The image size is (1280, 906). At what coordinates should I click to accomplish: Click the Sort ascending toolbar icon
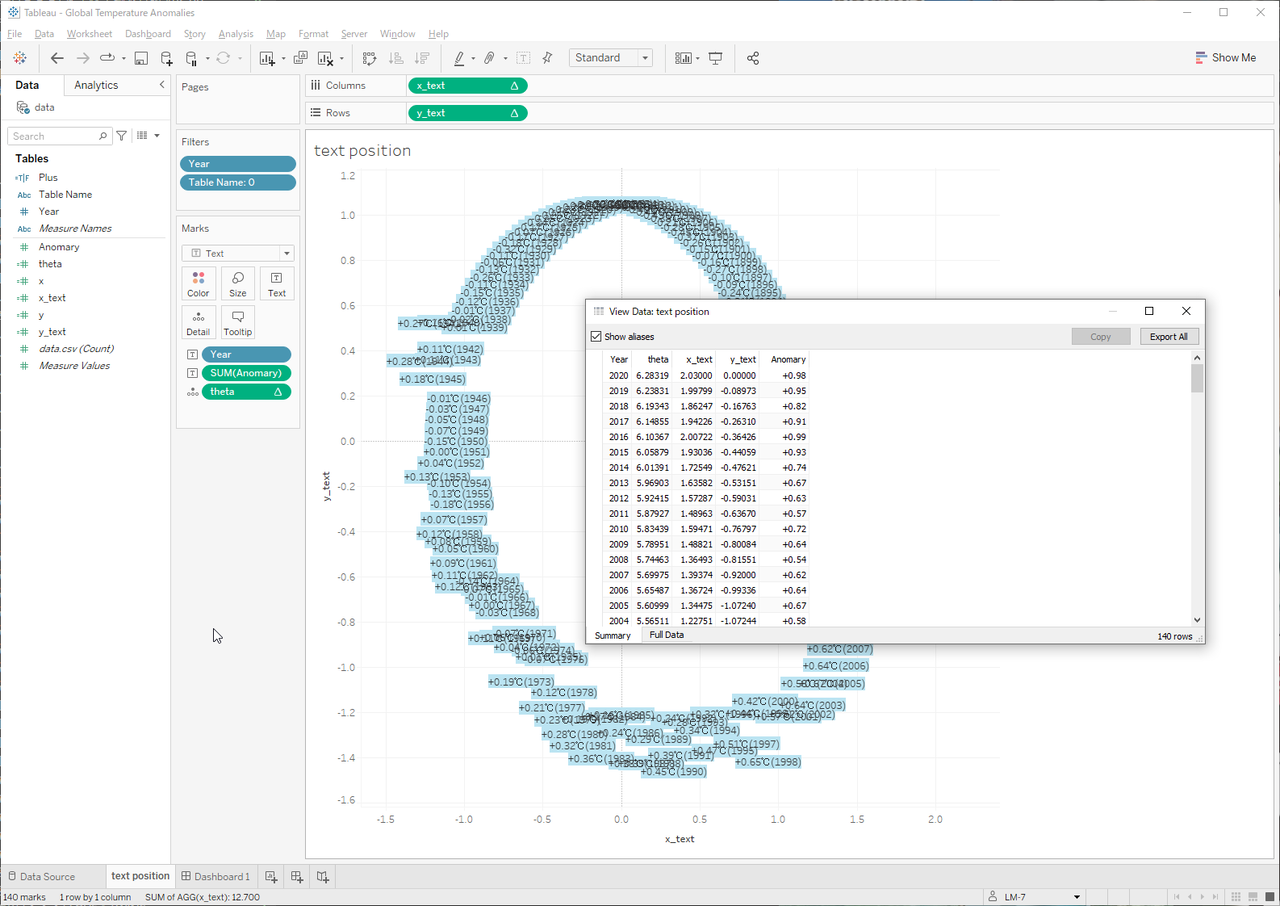pyautogui.click(x=395, y=58)
